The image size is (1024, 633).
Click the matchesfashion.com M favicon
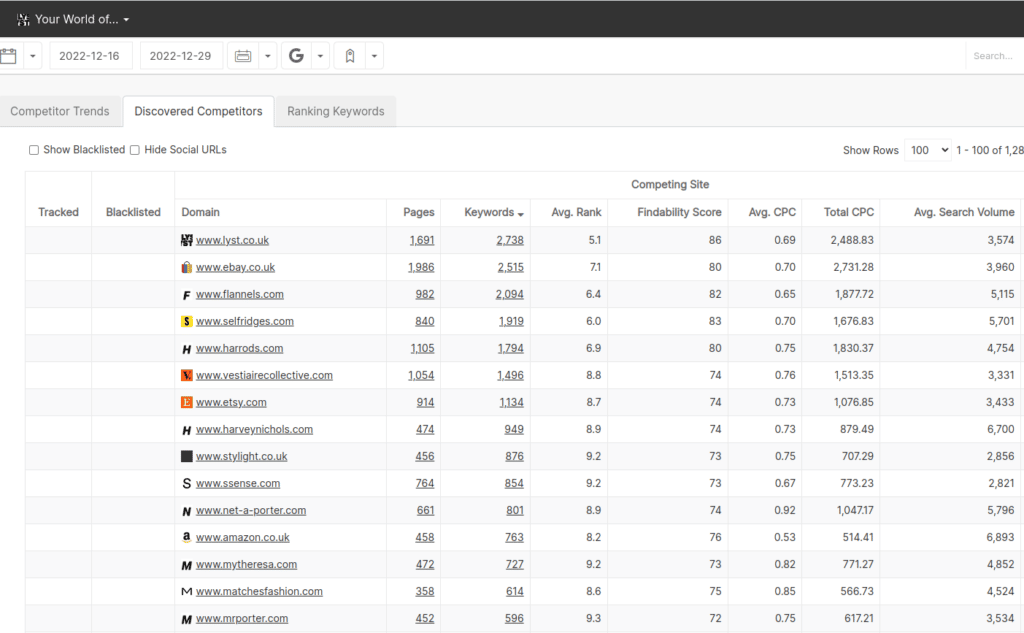[187, 592]
